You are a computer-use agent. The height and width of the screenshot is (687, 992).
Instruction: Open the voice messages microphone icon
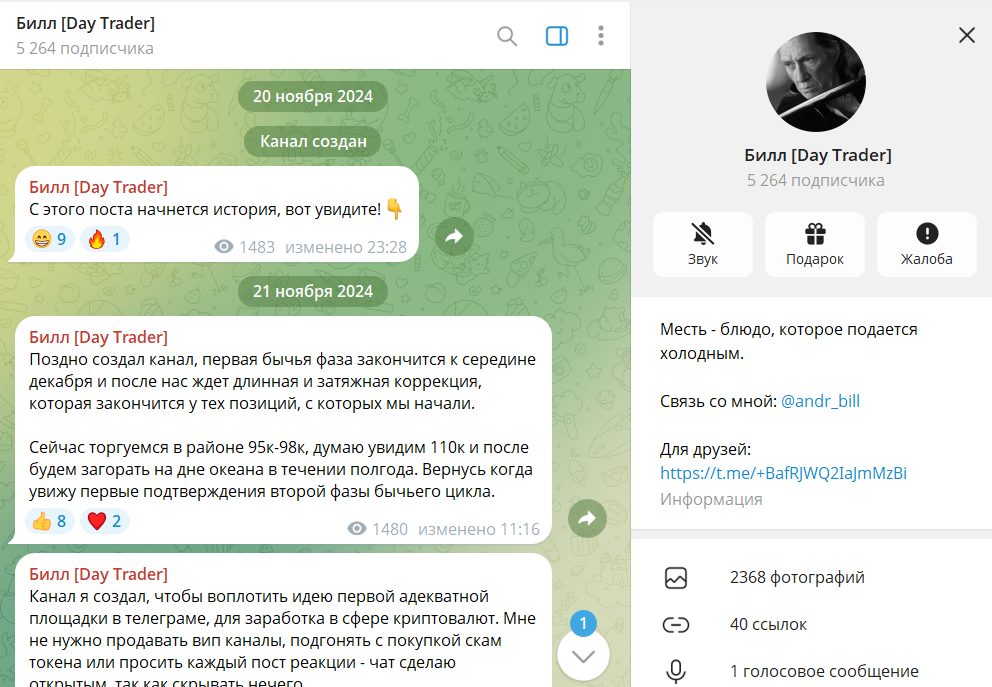pos(676,671)
